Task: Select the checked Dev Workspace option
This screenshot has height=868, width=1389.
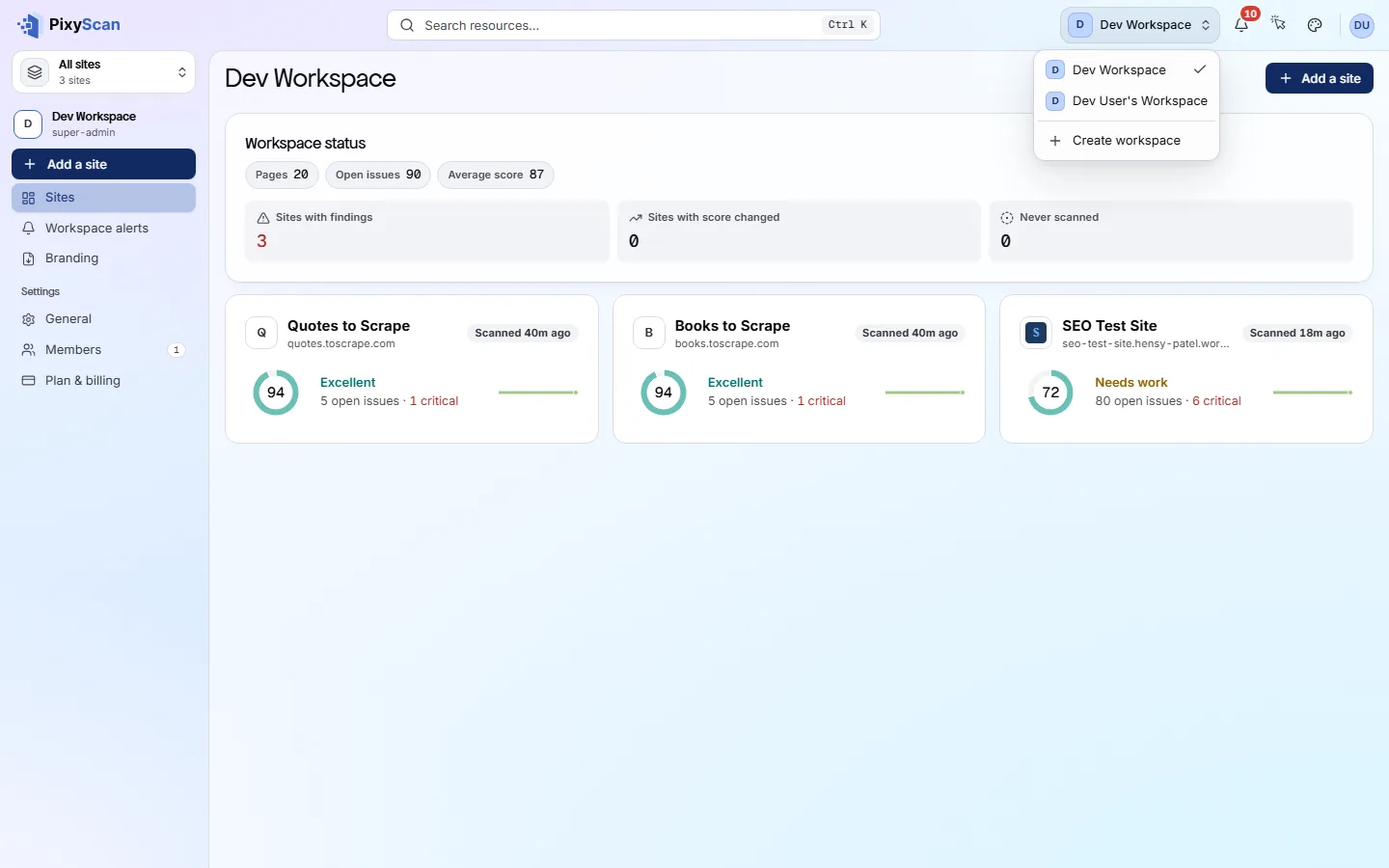Action: pyautogui.click(x=1127, y=70)
